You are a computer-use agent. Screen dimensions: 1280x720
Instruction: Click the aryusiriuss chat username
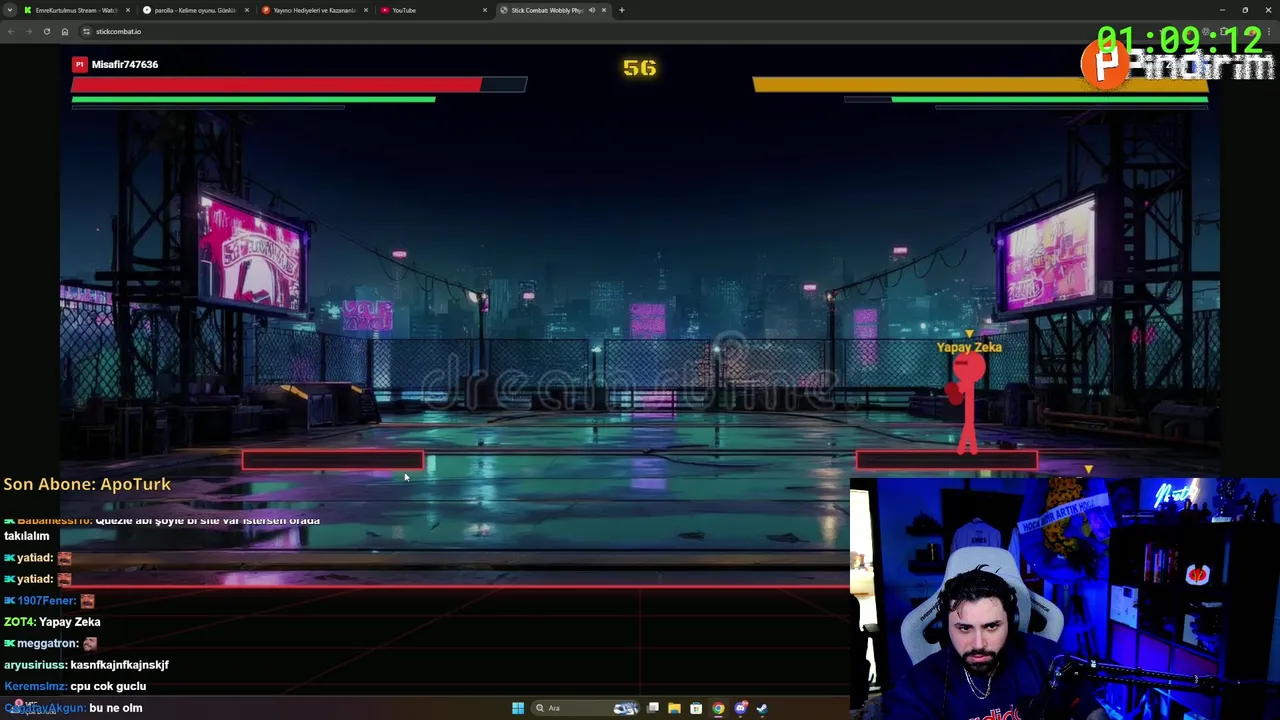[35, 665]
